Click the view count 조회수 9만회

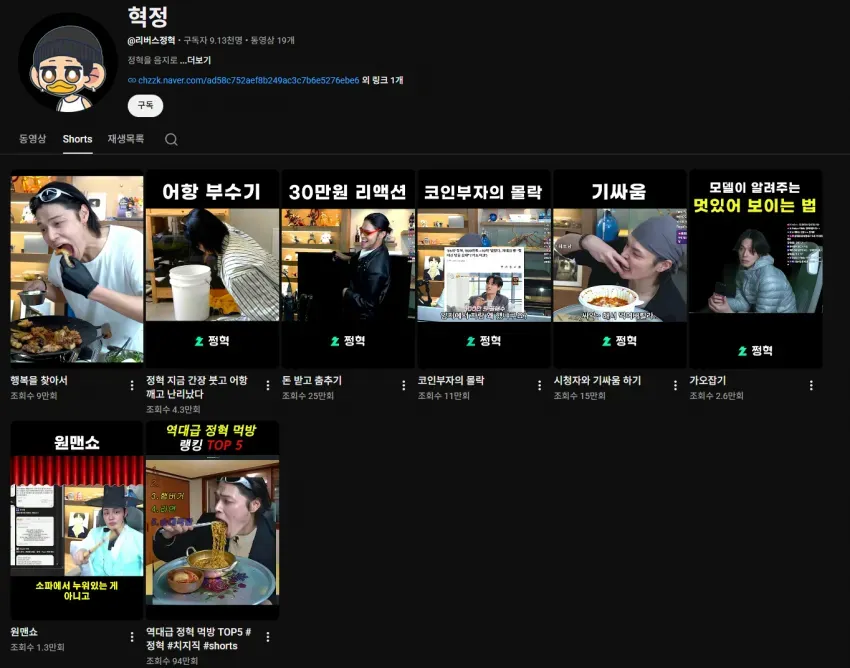coord(34,396)
